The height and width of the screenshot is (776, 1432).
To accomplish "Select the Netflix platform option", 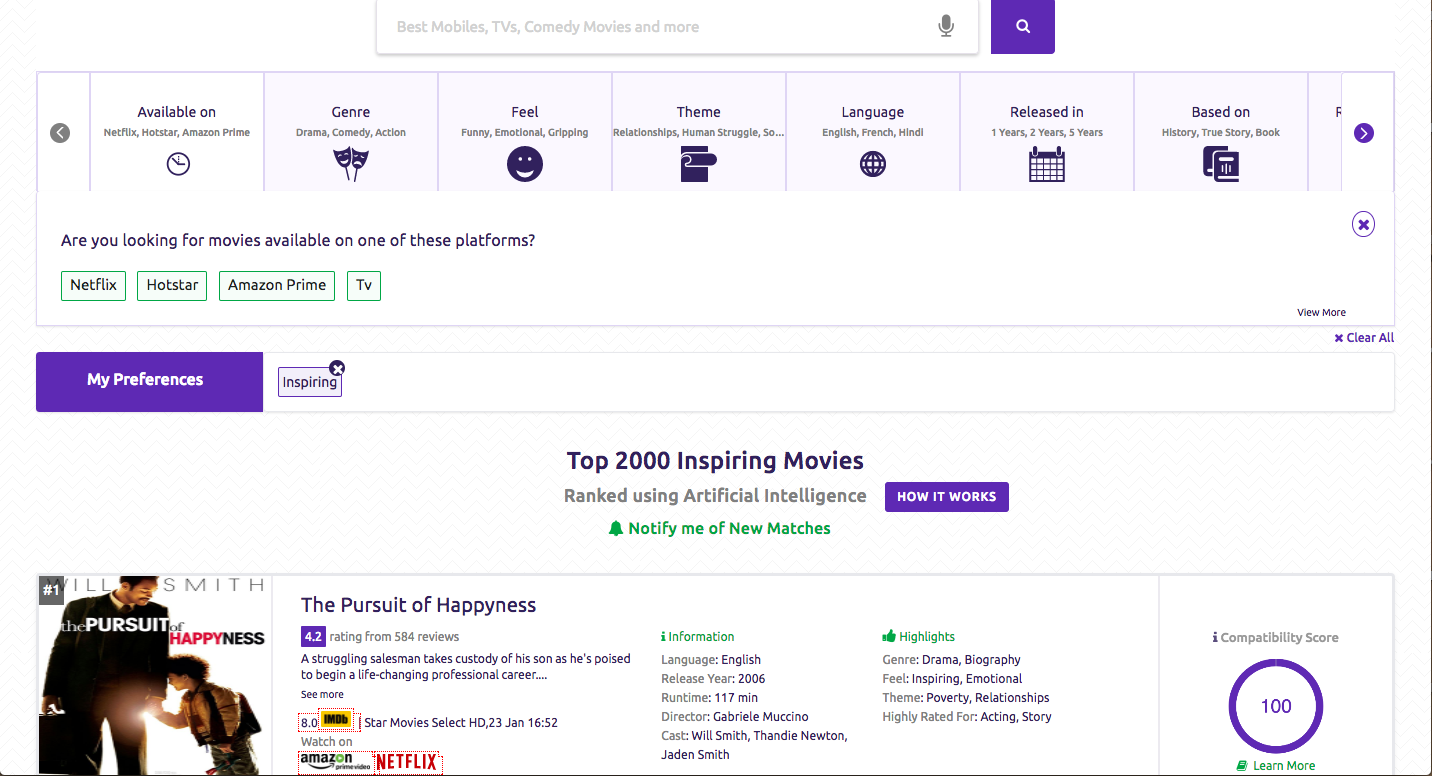I will click(93, 285).
